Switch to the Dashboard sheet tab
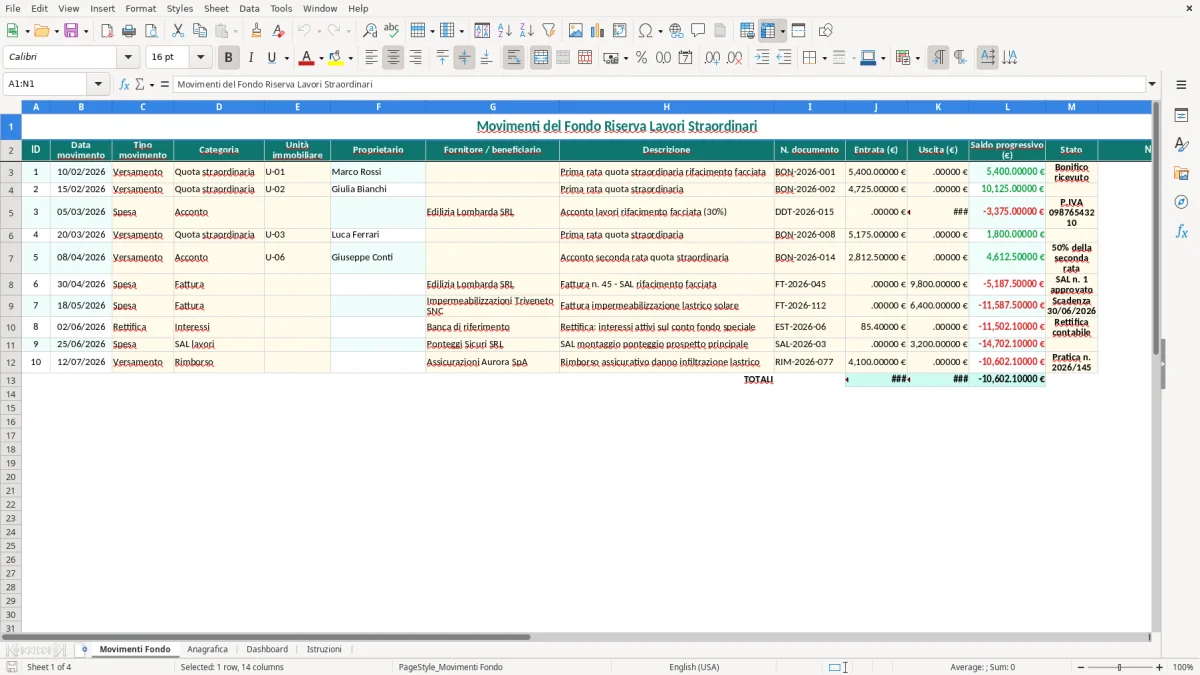 pos(267,649)
